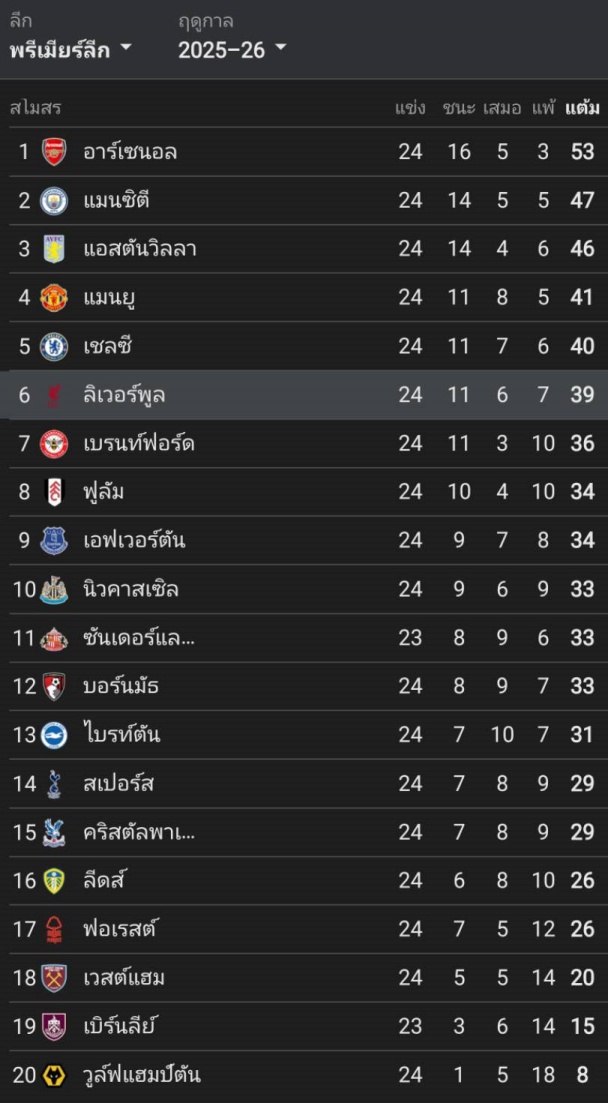Screen dimensions: 608x1103
Task: Open the 2025–26 season dropdown
Action: [x=232, y=49]
